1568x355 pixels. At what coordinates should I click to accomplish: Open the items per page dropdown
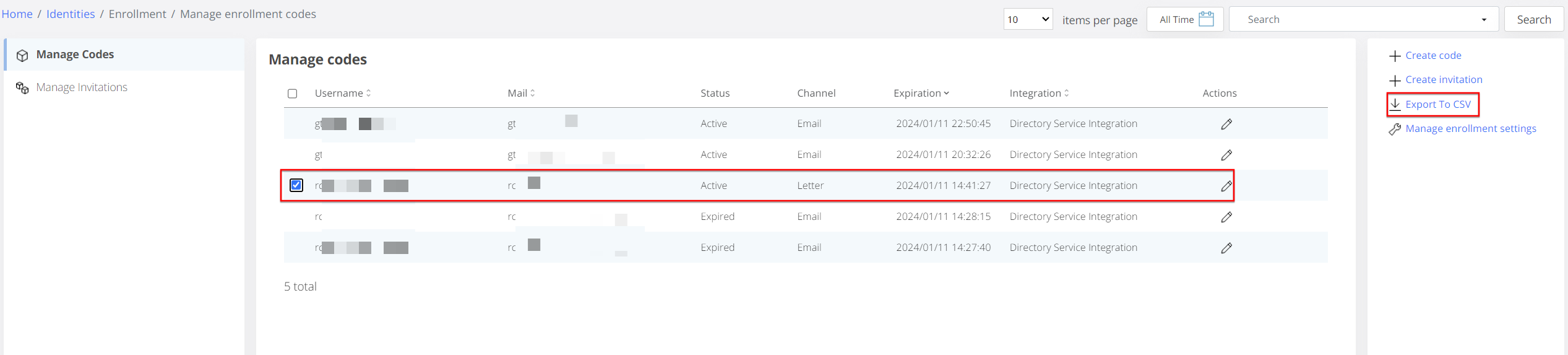pyautogui.click(x=1027, y=19)
